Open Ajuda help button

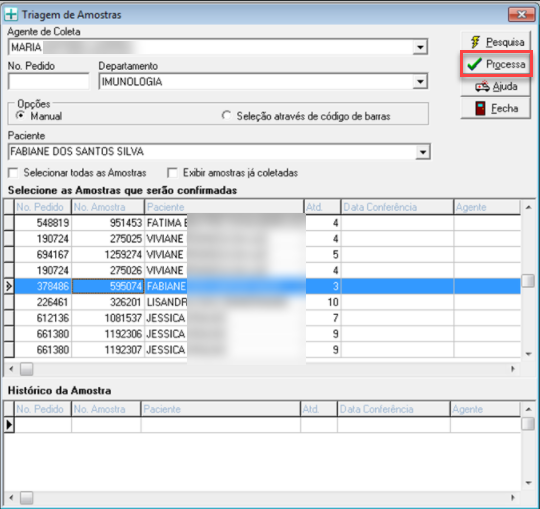(495, 86)
